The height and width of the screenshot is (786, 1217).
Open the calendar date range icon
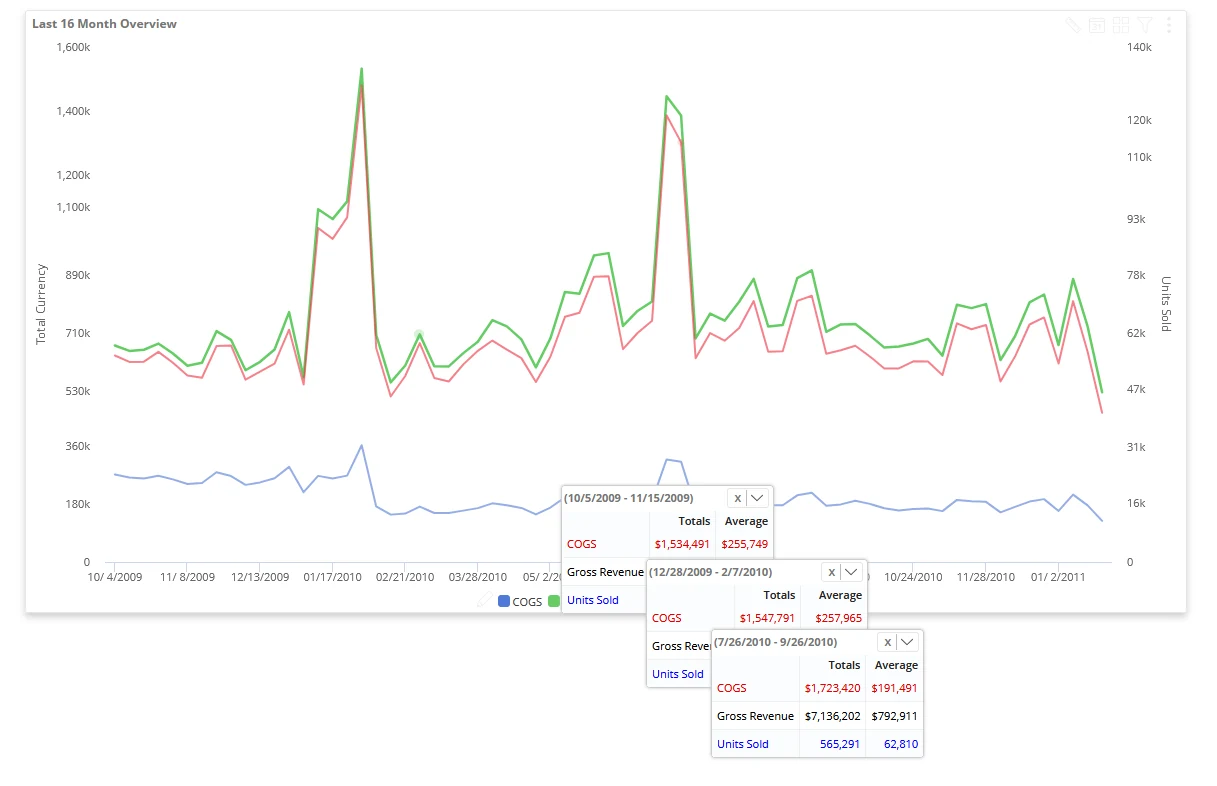1097,25
